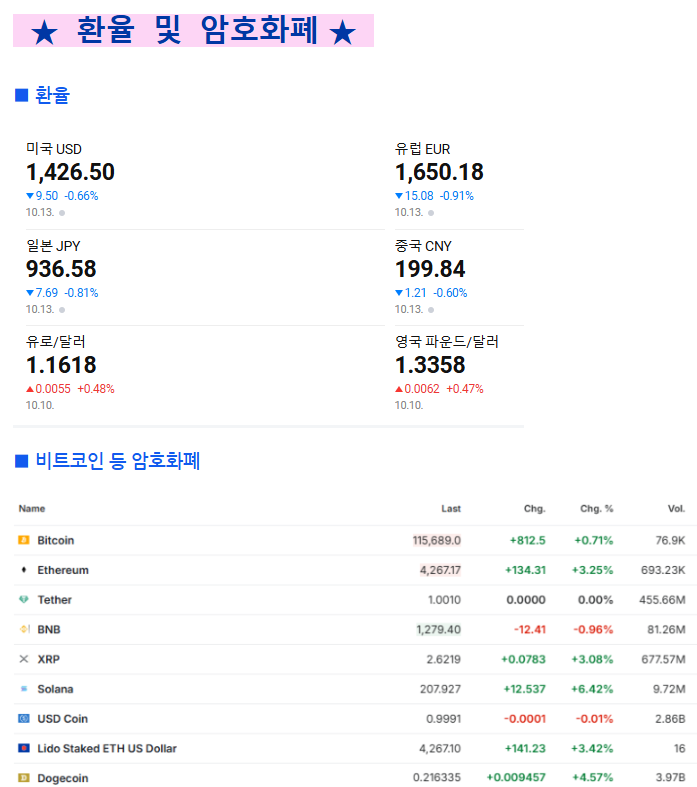Click the USD Coin icon
This screenshot has height=787, width=697.
point(24,719)
